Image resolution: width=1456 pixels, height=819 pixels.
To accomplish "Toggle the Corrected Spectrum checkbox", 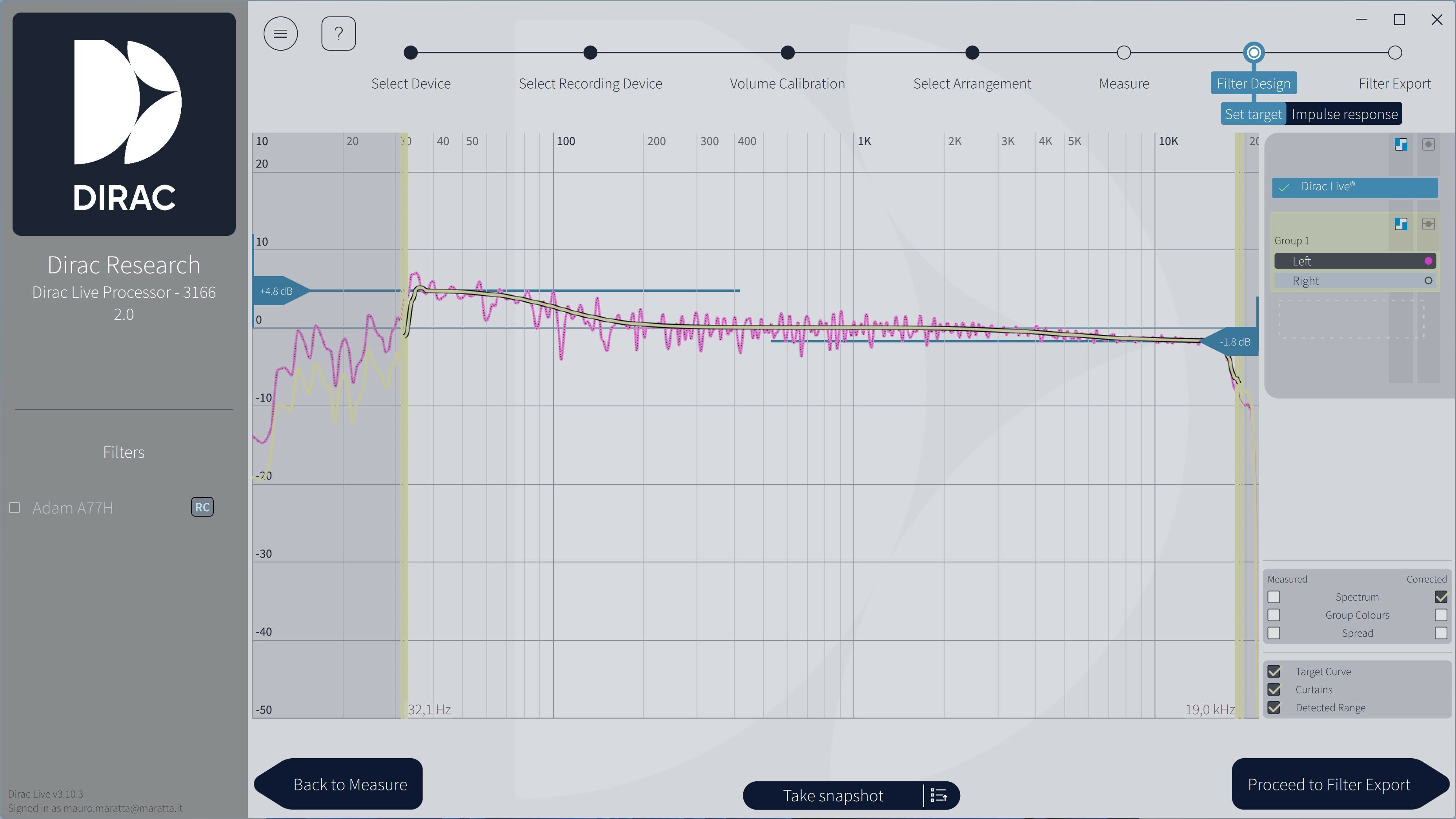I will 1441,597.
